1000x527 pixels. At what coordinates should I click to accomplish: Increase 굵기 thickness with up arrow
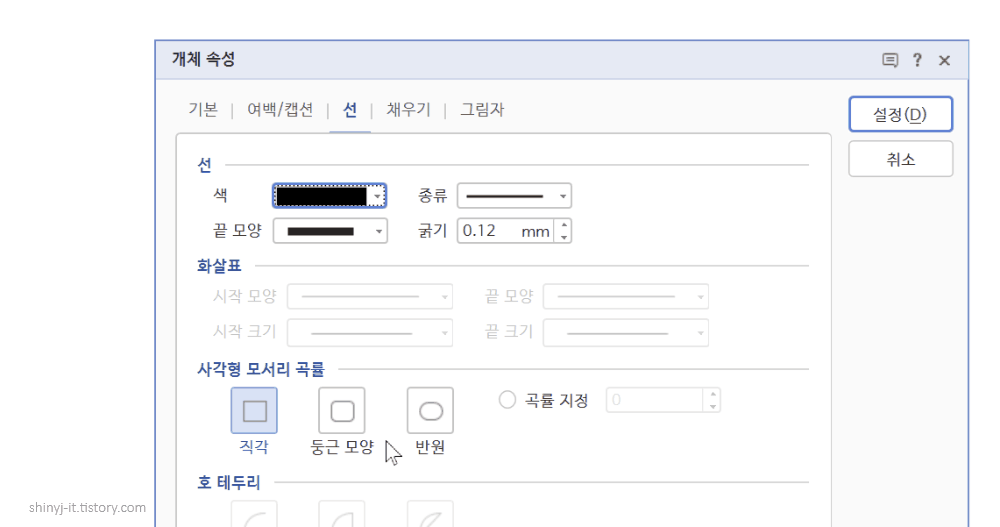point(564,225)
